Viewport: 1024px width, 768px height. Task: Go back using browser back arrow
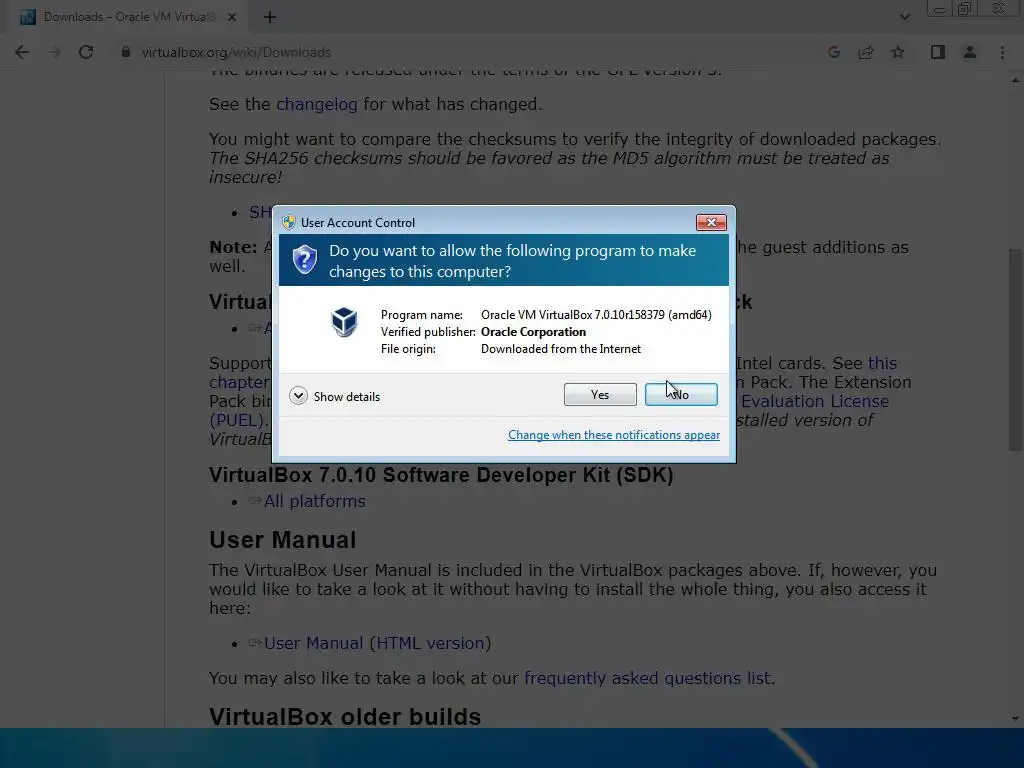[22, 52]
